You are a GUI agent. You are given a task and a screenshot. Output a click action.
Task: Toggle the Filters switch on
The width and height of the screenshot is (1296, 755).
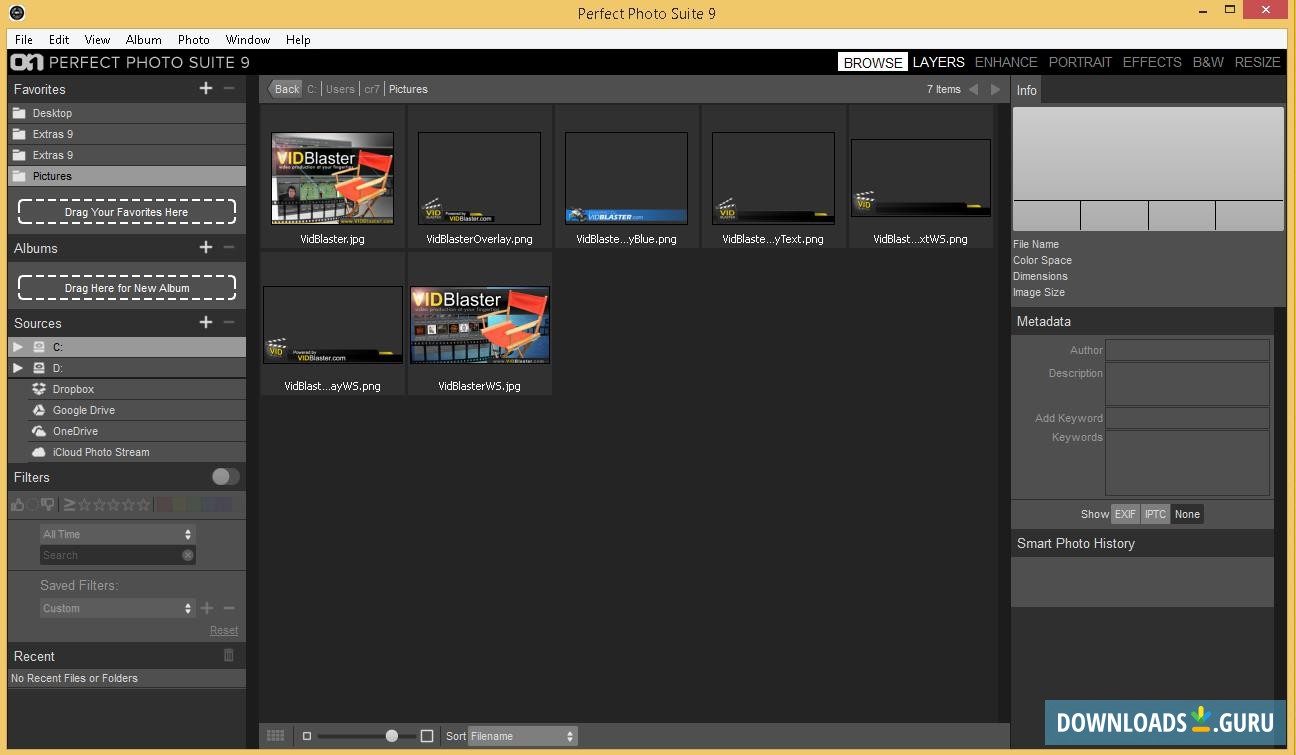[225, 477]
